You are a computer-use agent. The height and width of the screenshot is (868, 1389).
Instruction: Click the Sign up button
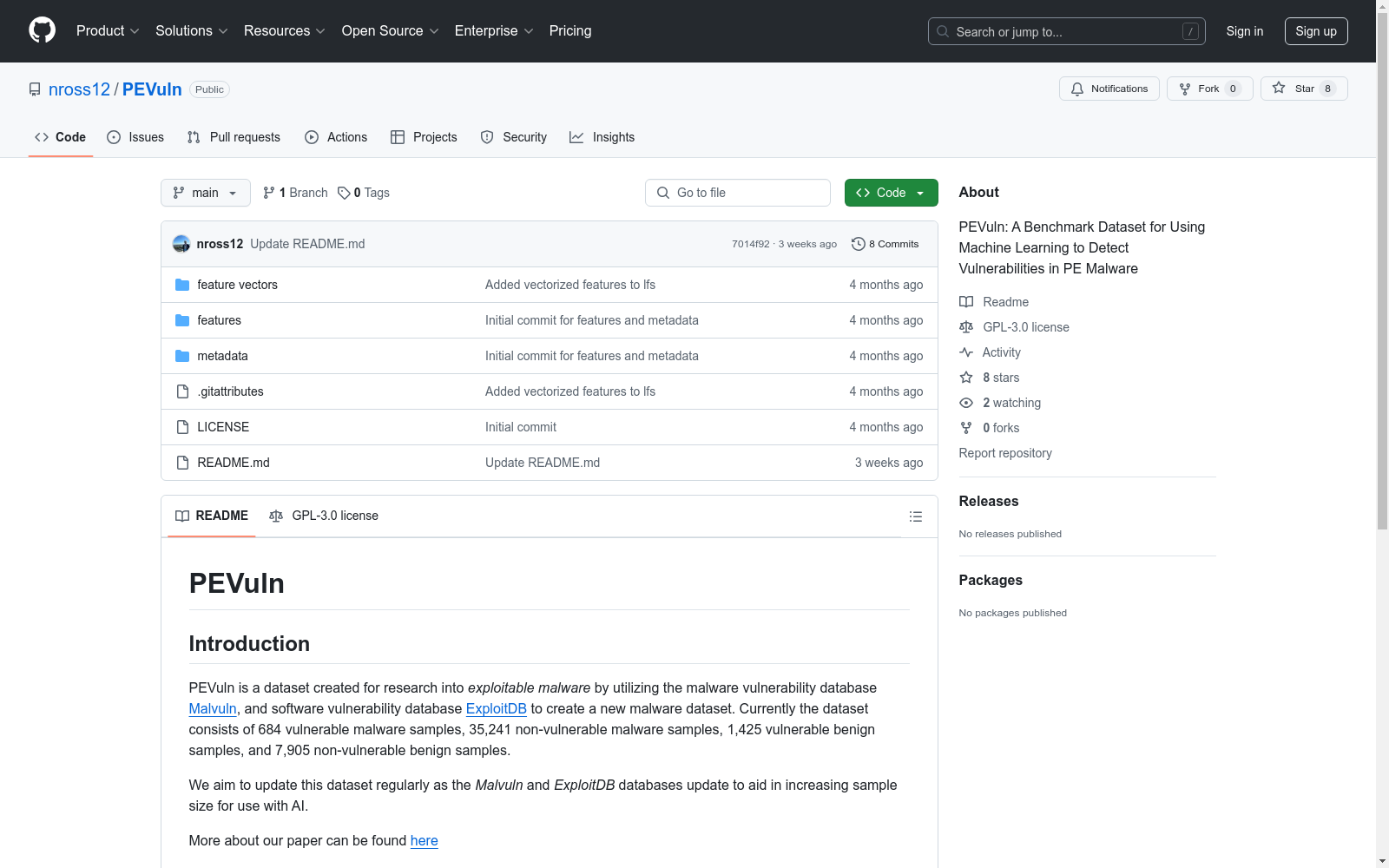point(1316,31)
